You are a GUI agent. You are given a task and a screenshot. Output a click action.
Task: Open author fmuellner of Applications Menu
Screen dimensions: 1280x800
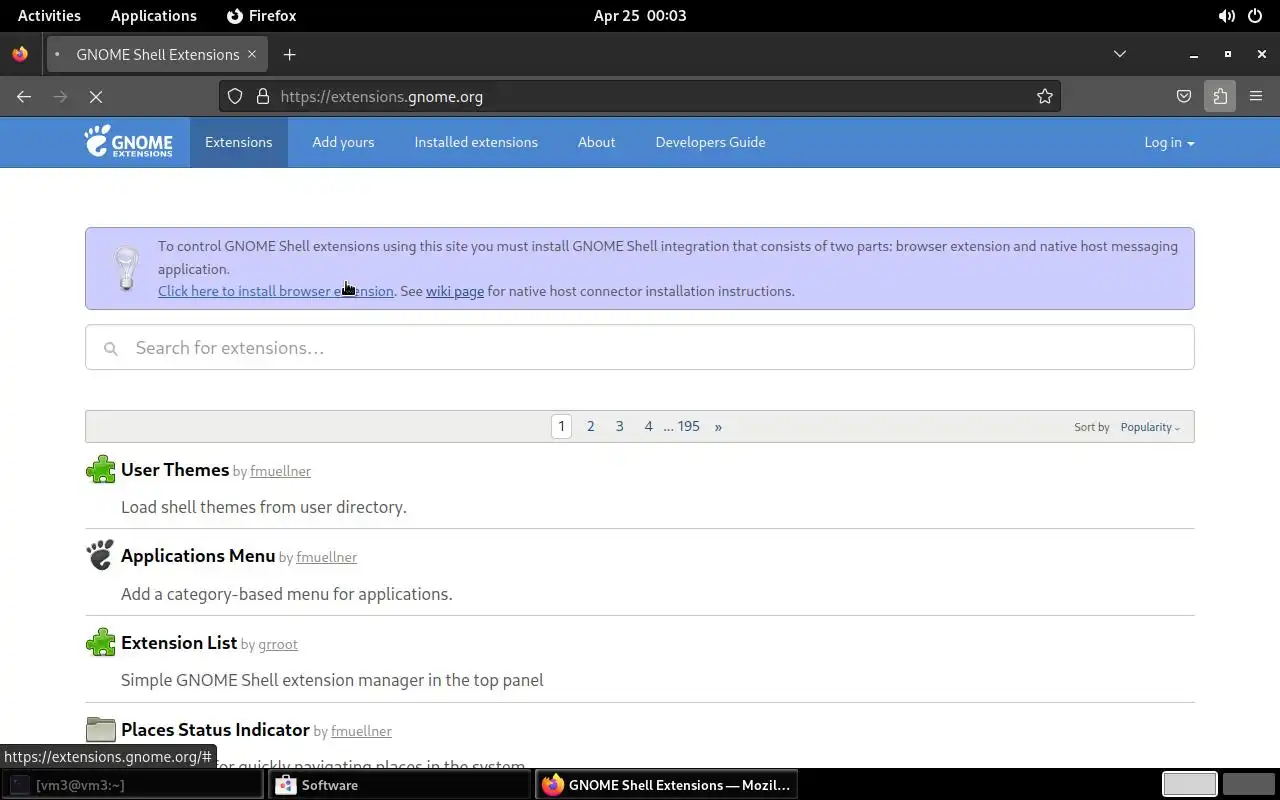tap(326, 557)
